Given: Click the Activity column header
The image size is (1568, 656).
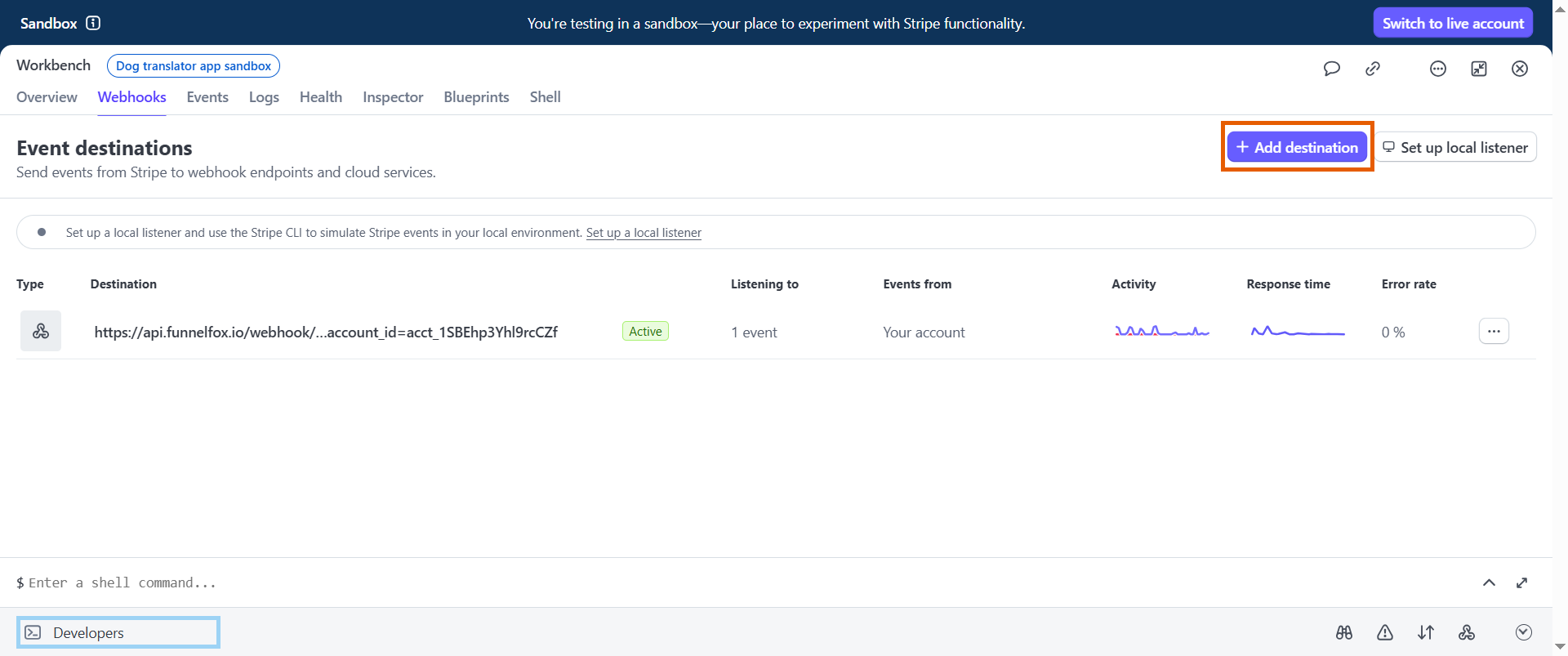Looking at the screenshot, I should (1134, 284).
